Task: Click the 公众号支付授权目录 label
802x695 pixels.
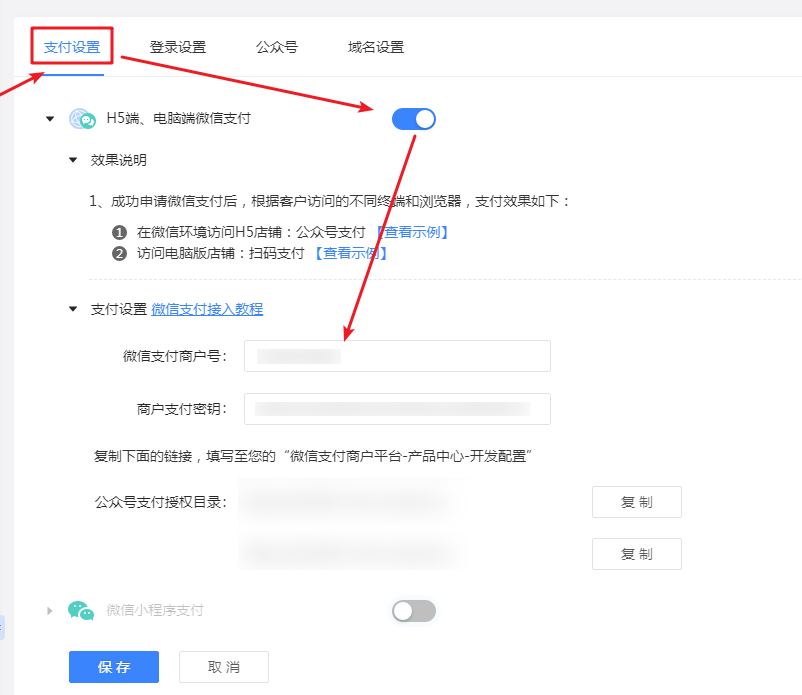Action: click(x=161, y=502)
